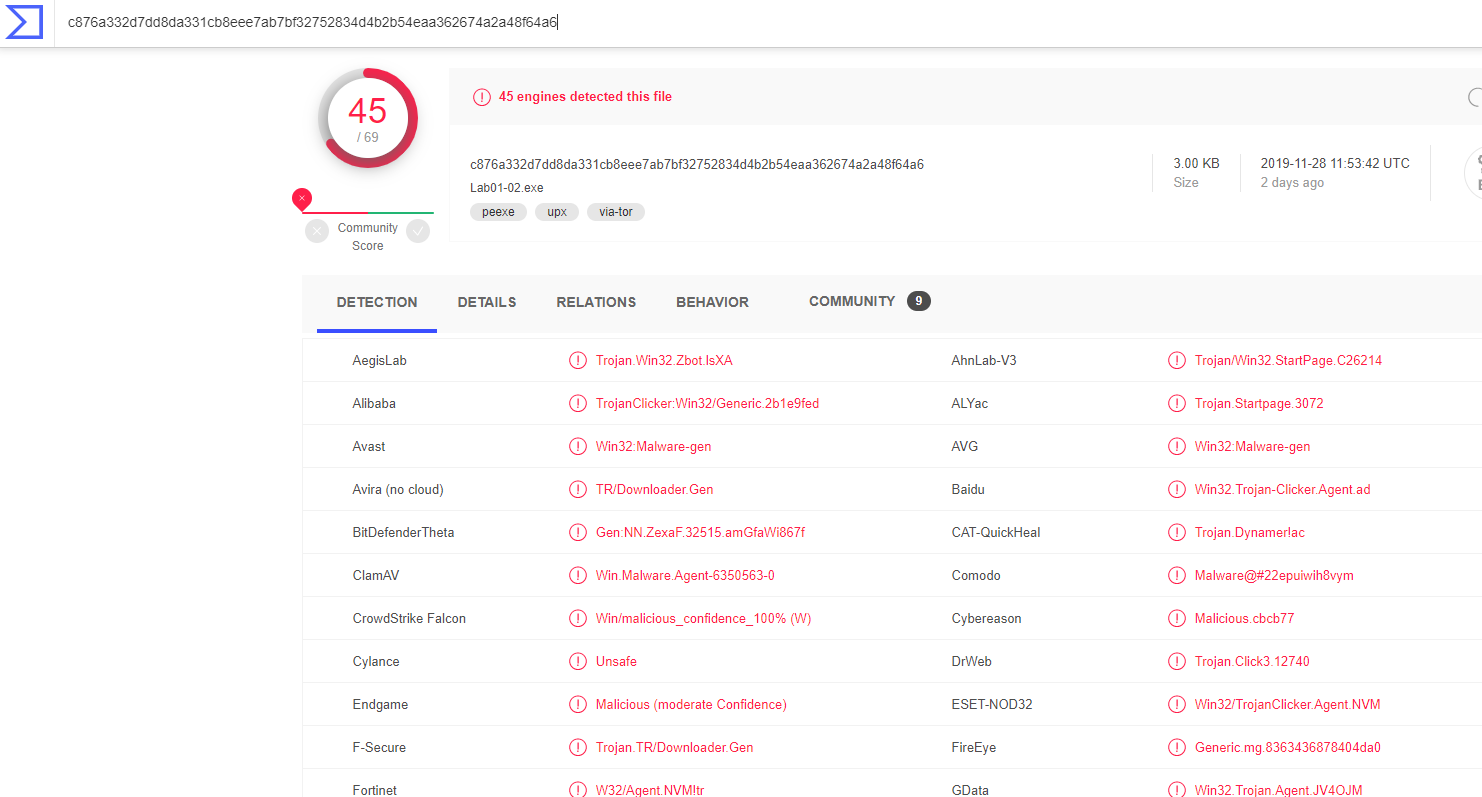This screenshot has width=1482, height=797.
Task: Click the Win/malicious_confidence_100% (W) result
Action: click(x=703, y=618)
